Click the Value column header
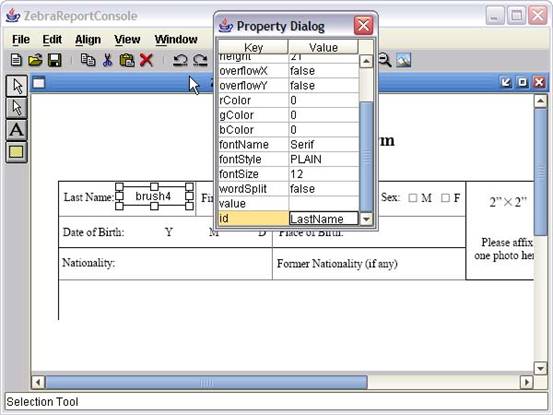 [323, 47]
